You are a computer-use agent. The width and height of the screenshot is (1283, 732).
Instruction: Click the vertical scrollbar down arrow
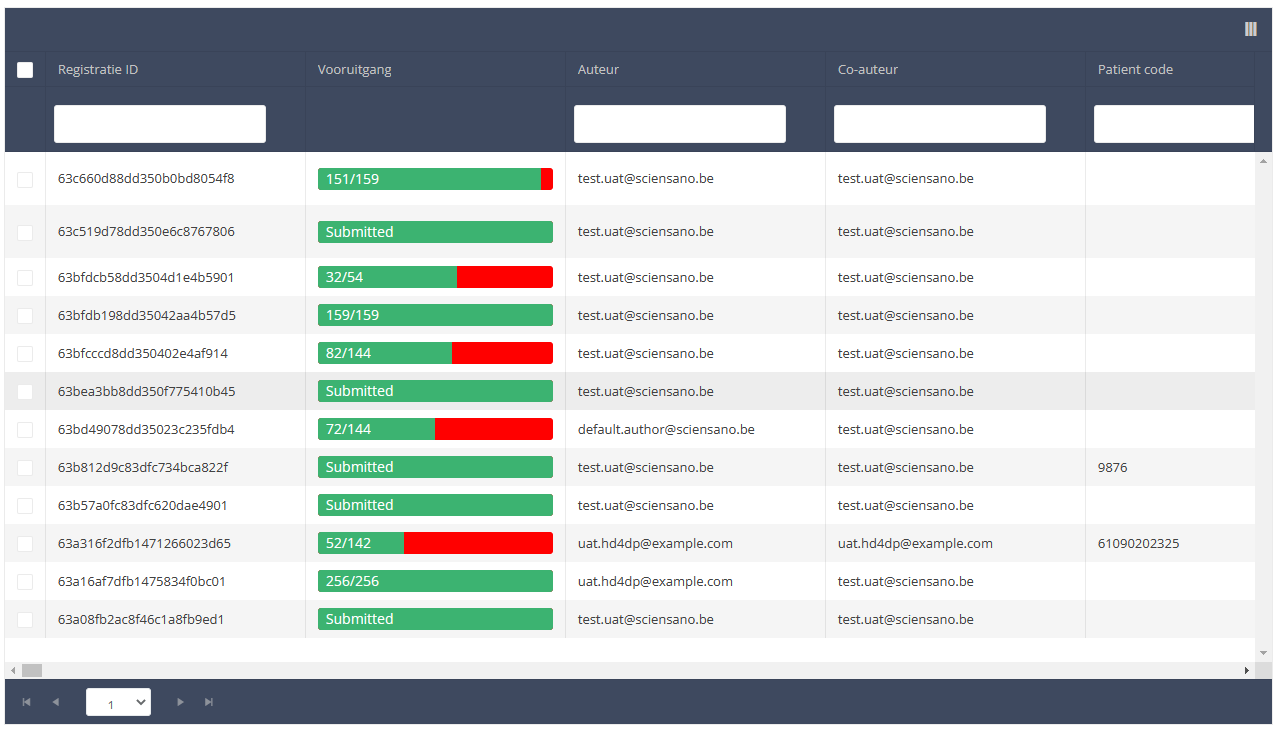[x=1263, y=653]
